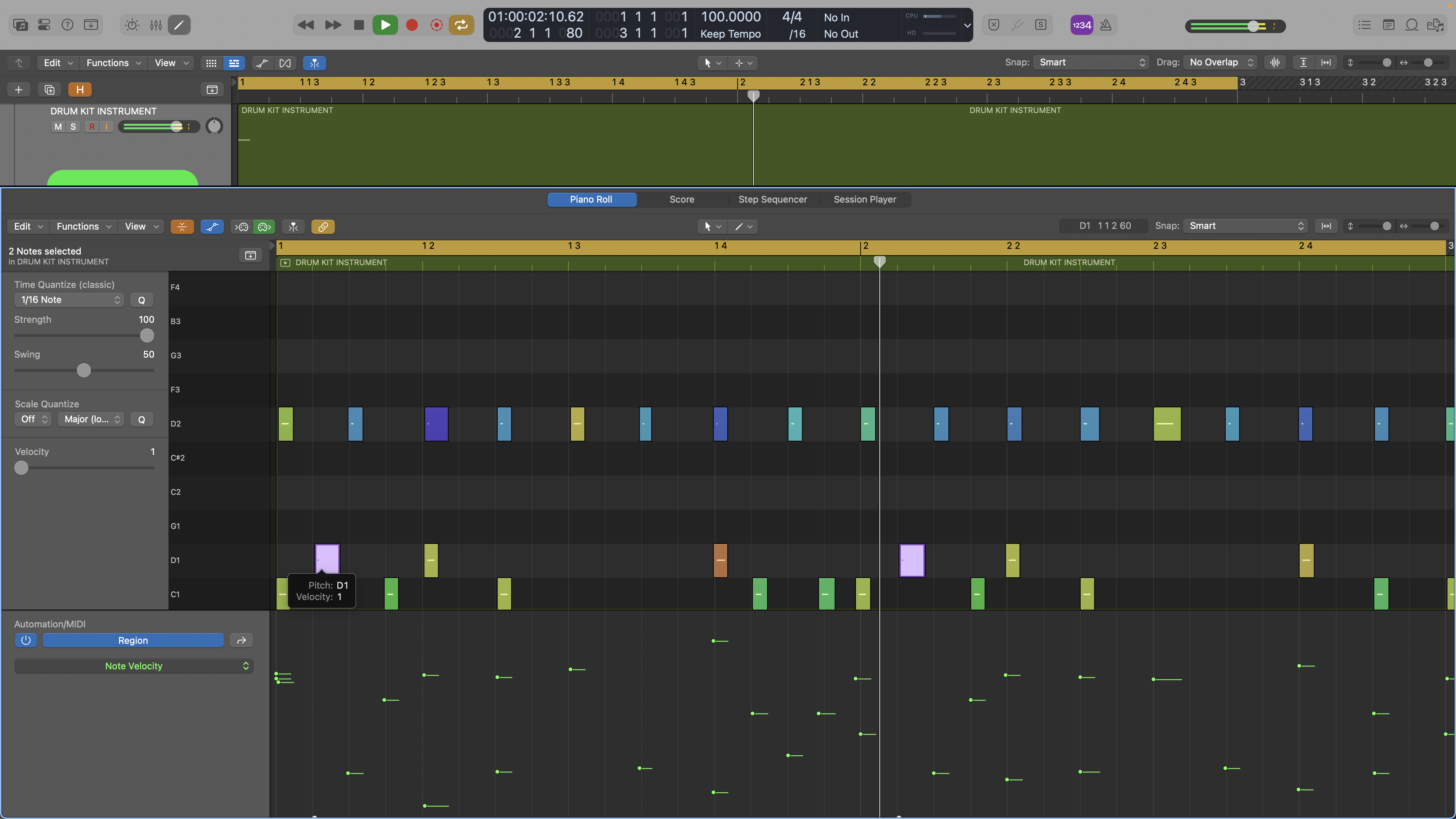Toggle Piano Roll Show Automation button
Image resolution: width=1456 pixels, height=819 pixels.
click(x=212, y=227)
